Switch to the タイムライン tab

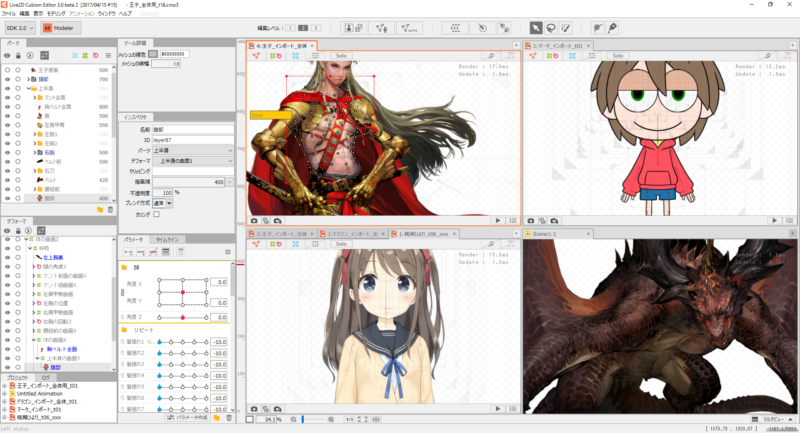click(167, 239)
